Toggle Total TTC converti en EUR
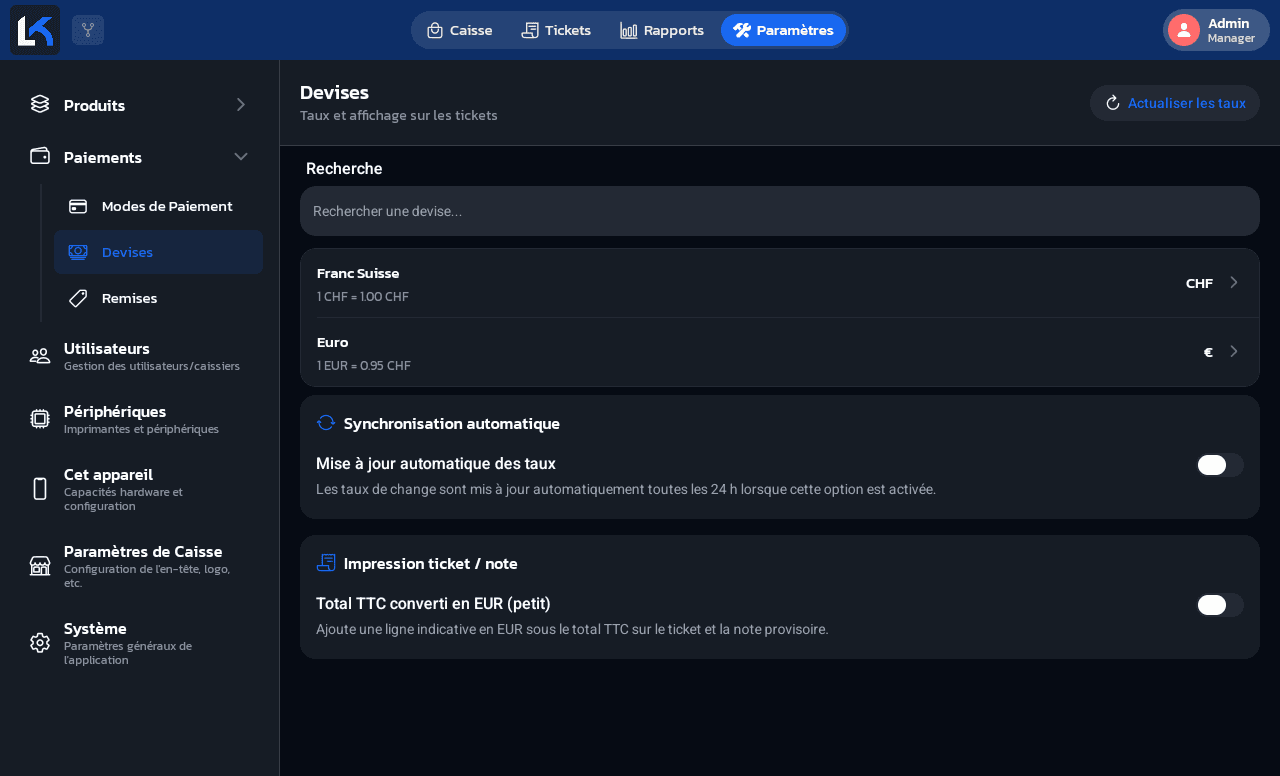The height and width of the screenshot is (776, 1280). point(1220,605)
